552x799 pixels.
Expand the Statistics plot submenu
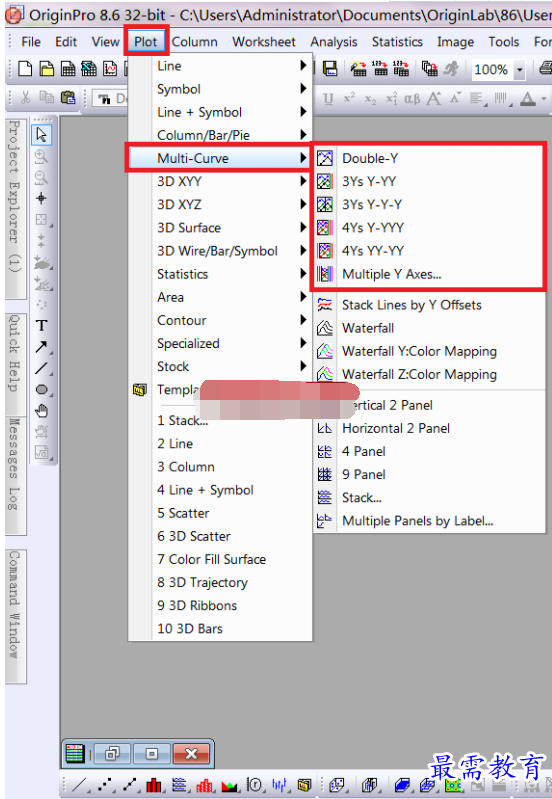tap(220, 274)
